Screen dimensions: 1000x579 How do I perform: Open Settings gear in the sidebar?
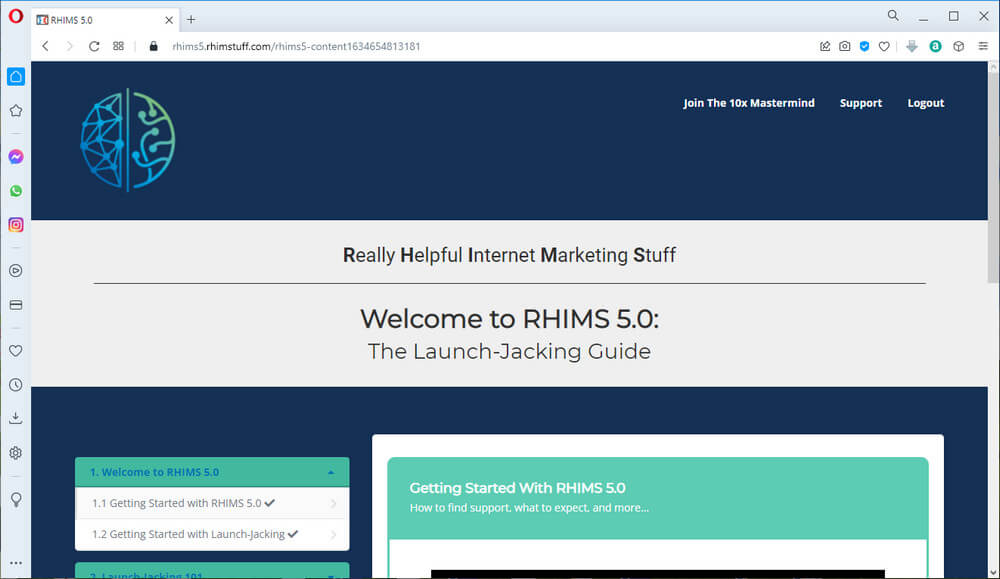16,453
